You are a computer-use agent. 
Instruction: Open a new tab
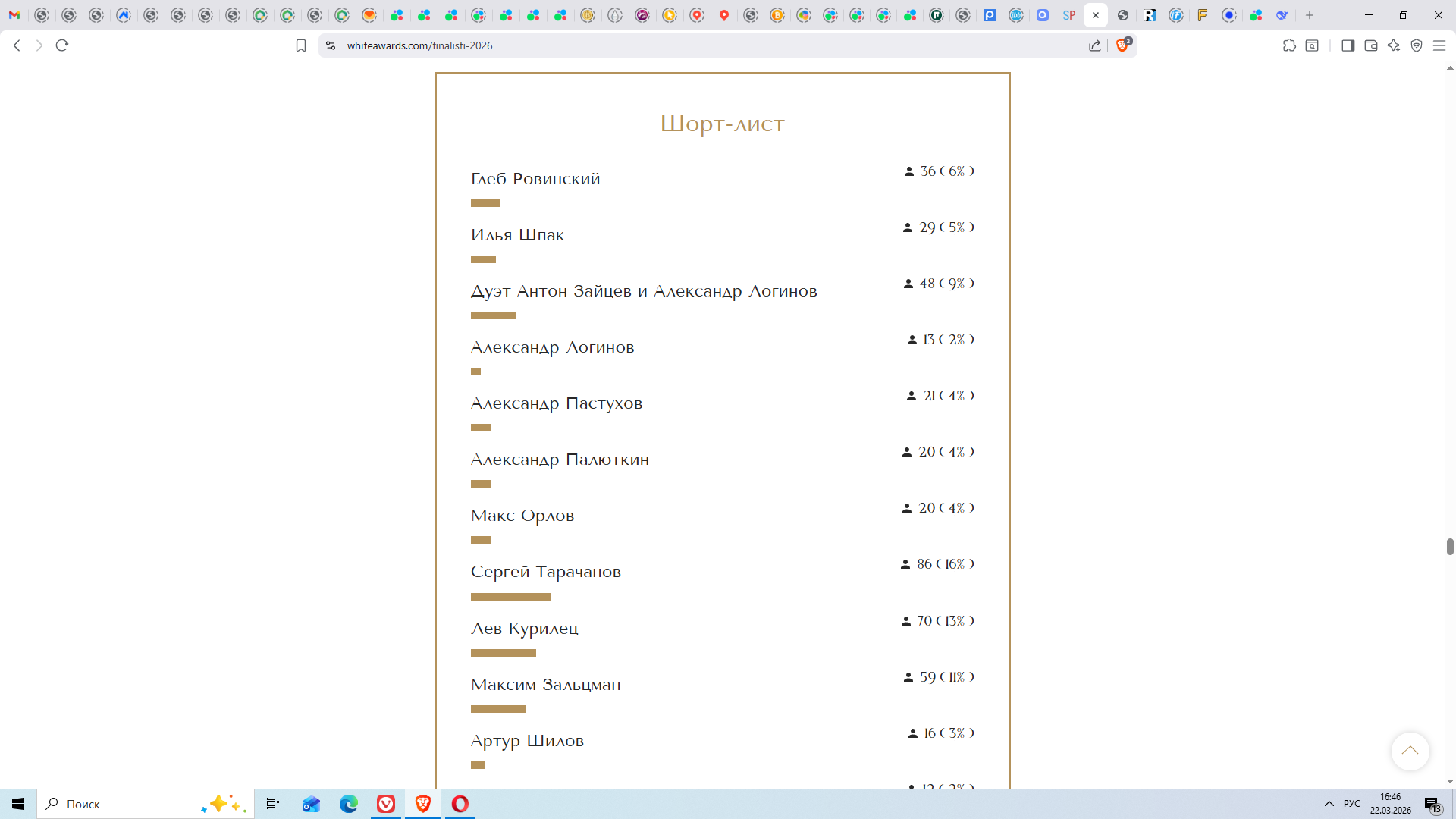coord(1310,15)
